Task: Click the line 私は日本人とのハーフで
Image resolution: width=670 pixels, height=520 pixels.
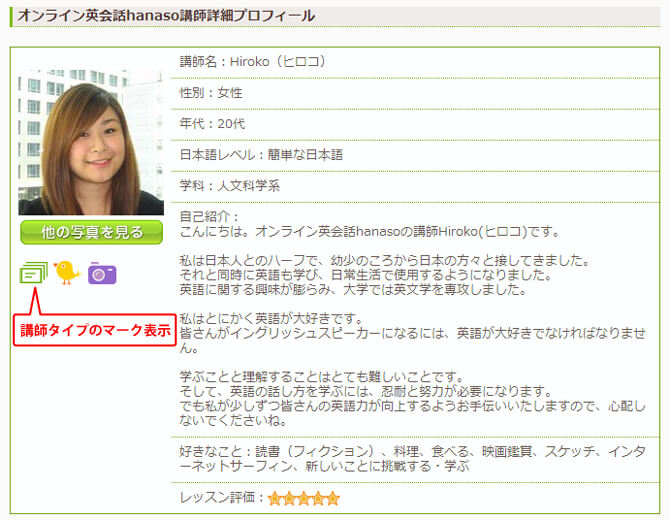Action: coord(385,260)
